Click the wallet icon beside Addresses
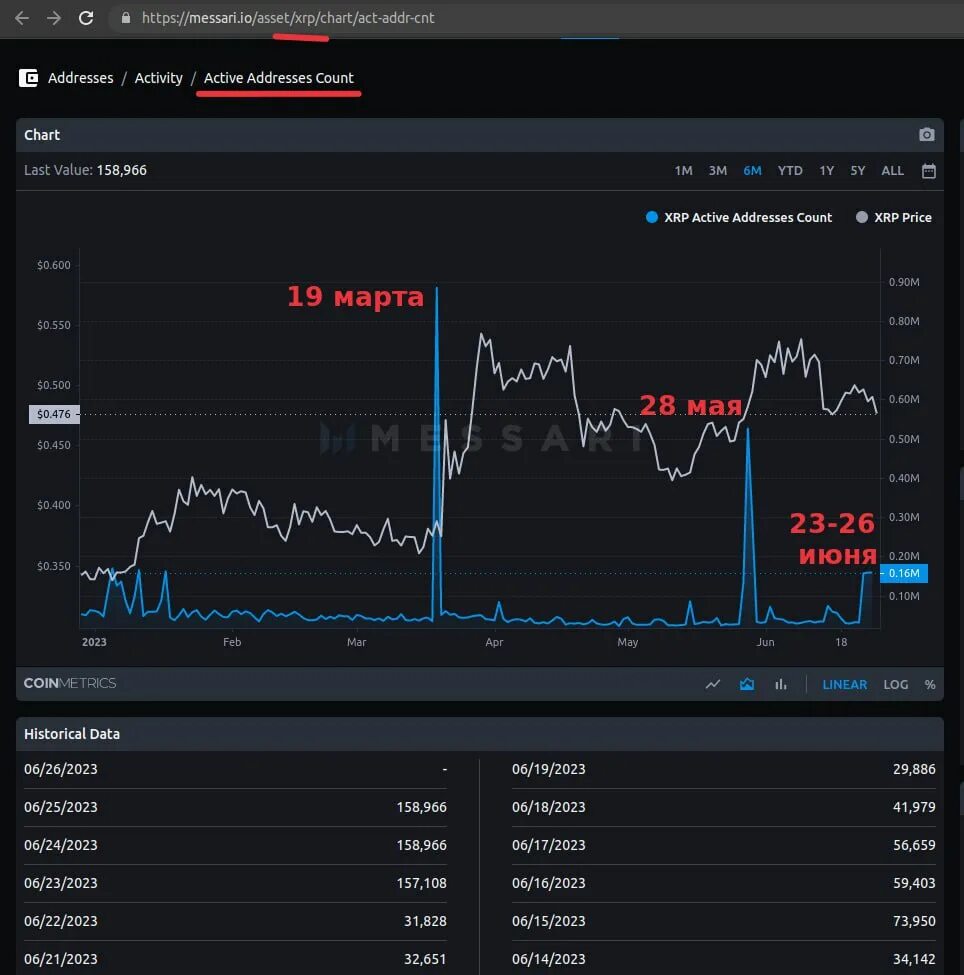This screenshot has width=964, height=975. coord(29,78)
